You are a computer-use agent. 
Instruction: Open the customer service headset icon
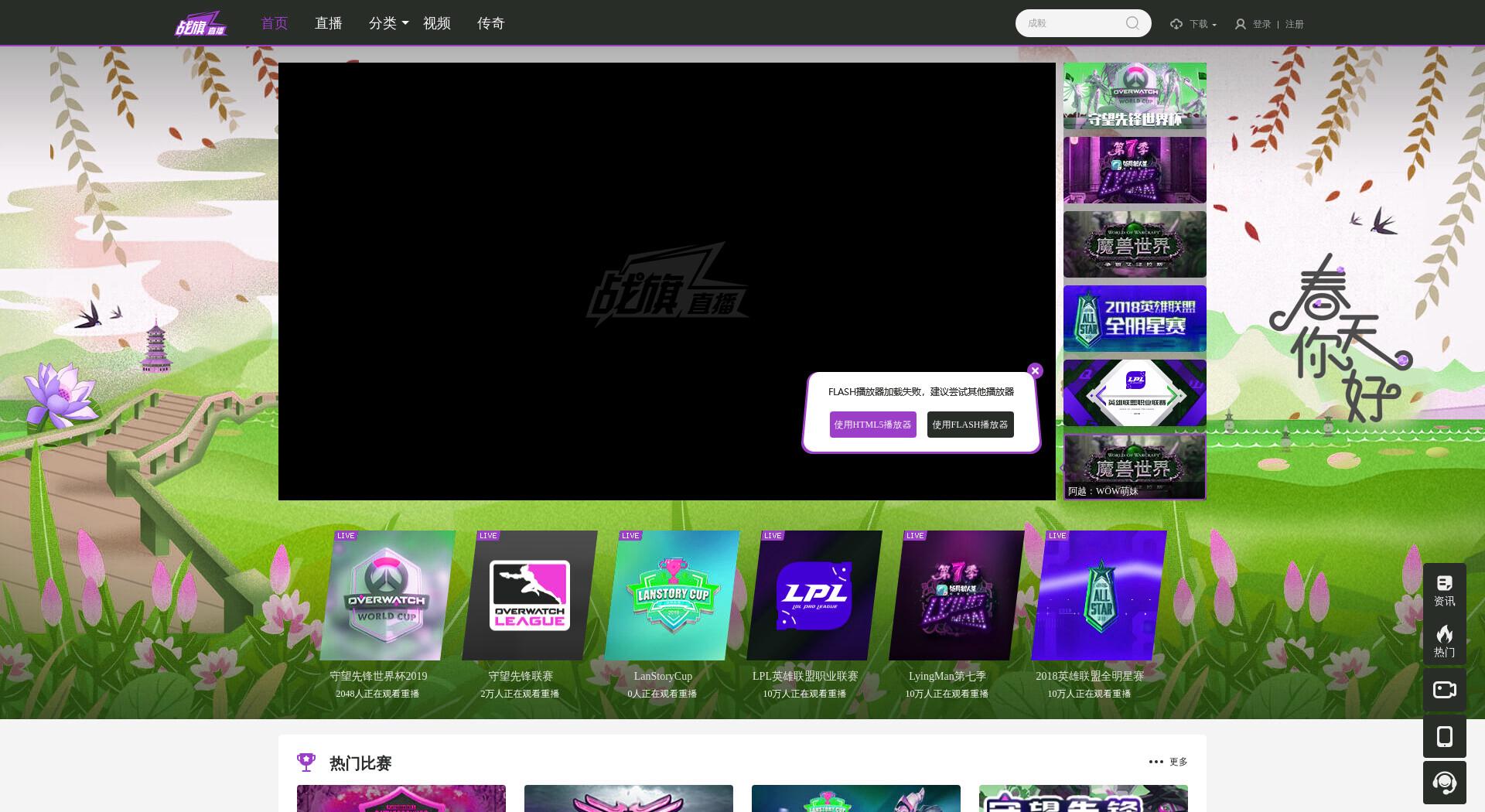[1445, 783]
